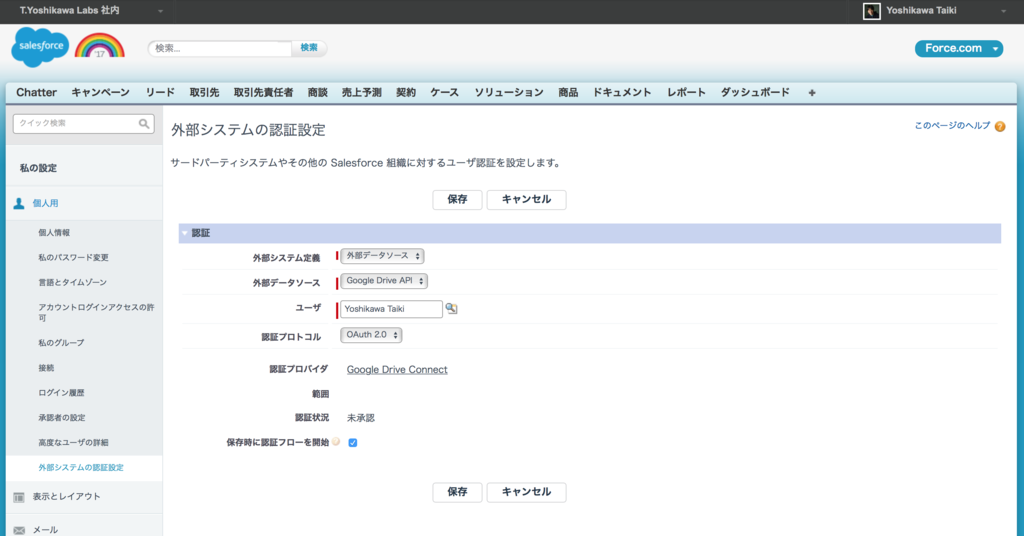This screenshot has width=1024, height=536.
Task: Open the レポート tab
Action: point(686,93)
